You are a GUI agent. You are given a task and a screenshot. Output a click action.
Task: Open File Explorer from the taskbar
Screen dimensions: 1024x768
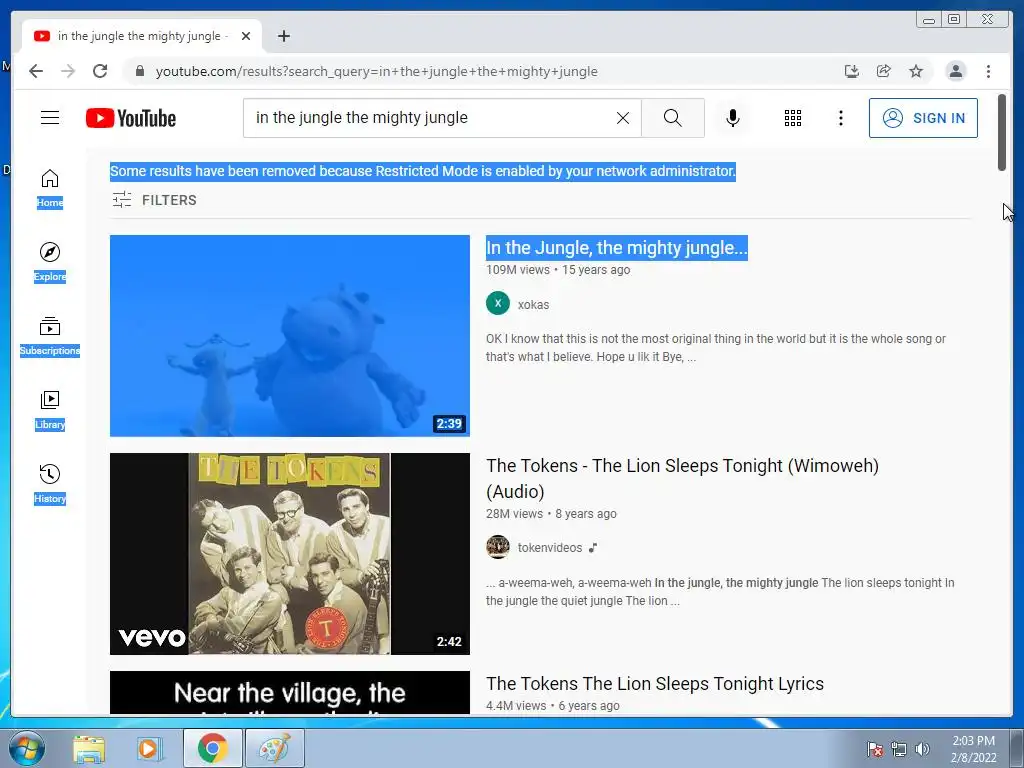89,748
